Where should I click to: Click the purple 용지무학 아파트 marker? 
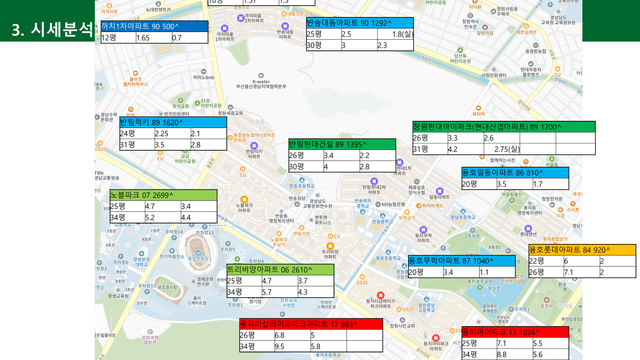[423, 230]
